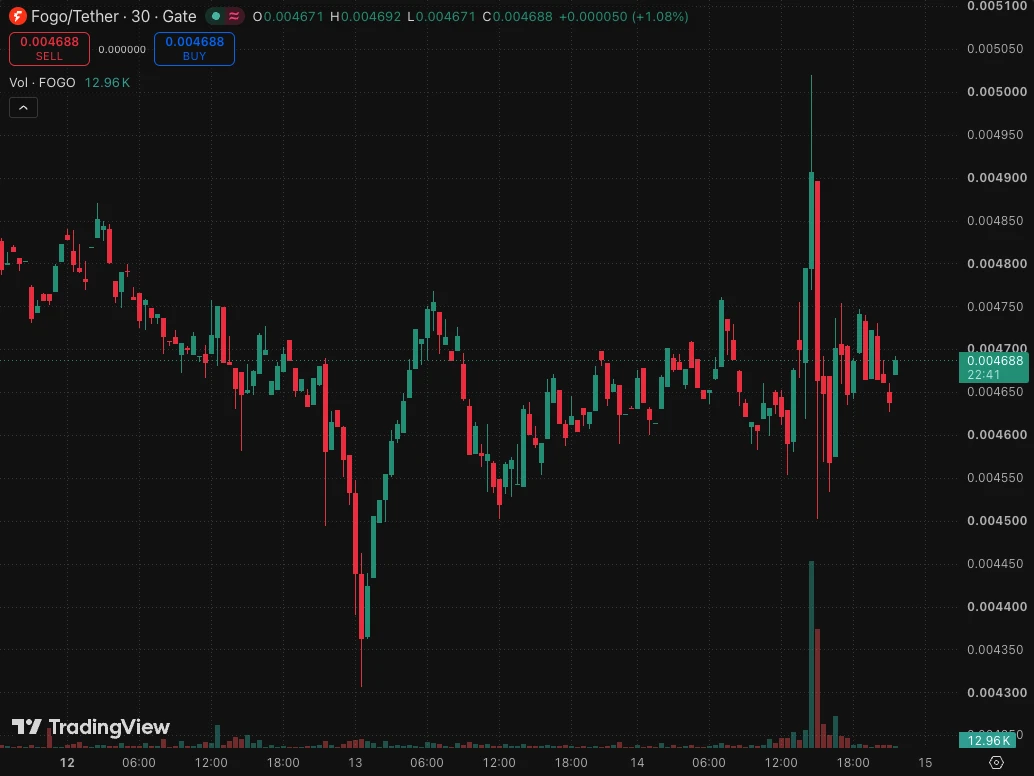Click the change value +0.000050 (+1.08%)

pyautogui.click(x=624, y=16)
